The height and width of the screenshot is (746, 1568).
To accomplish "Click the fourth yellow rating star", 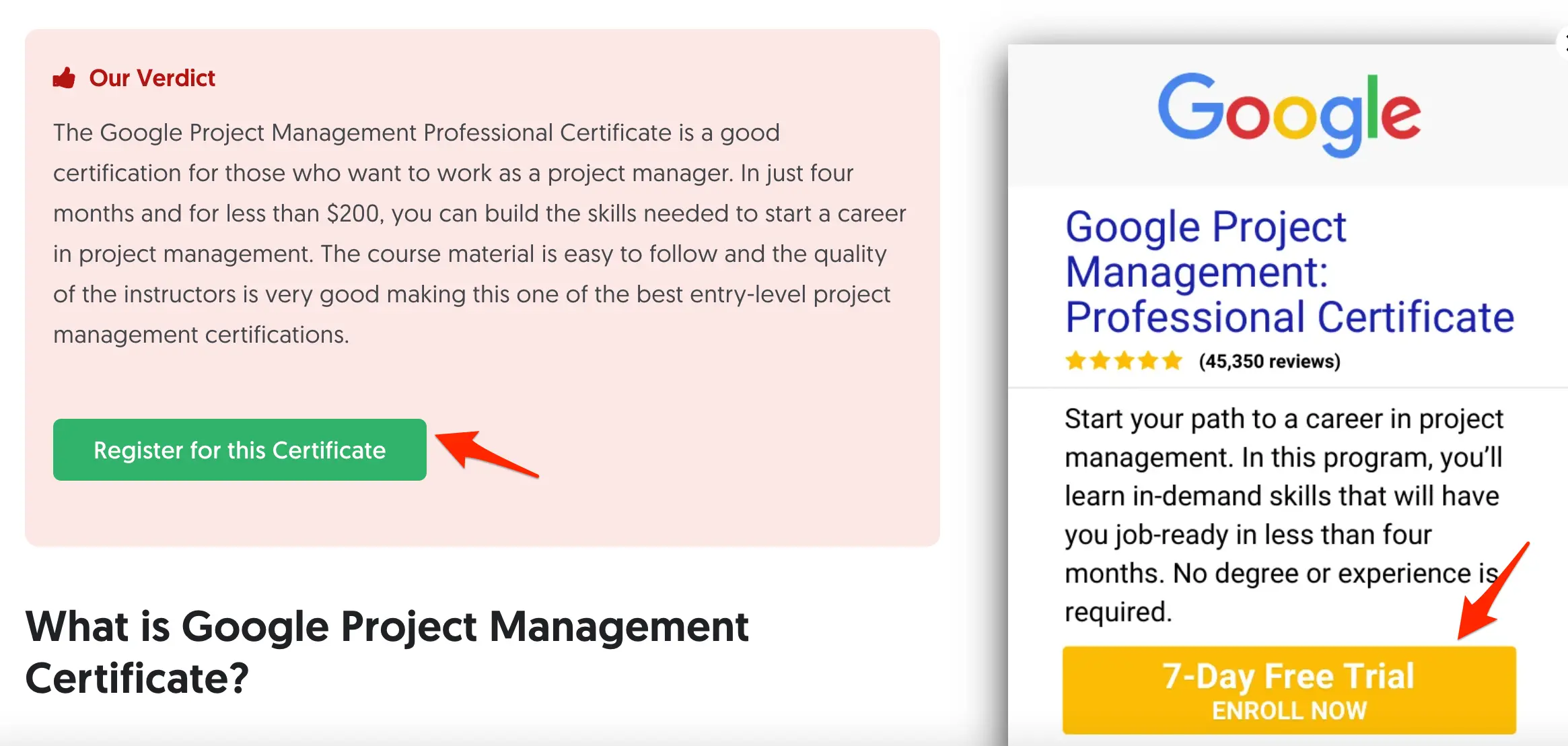I will (1148, 361).
